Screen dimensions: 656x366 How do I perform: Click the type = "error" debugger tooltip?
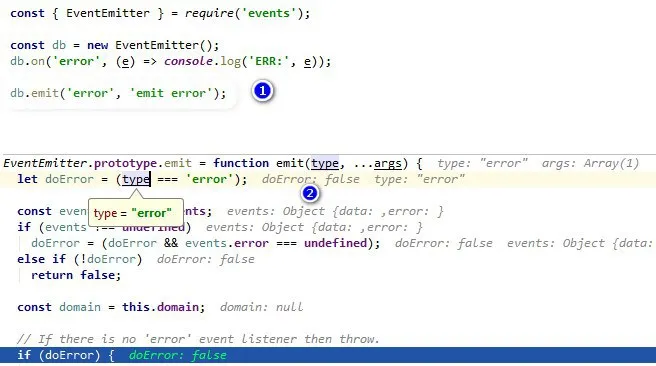(x=136, y=213)
